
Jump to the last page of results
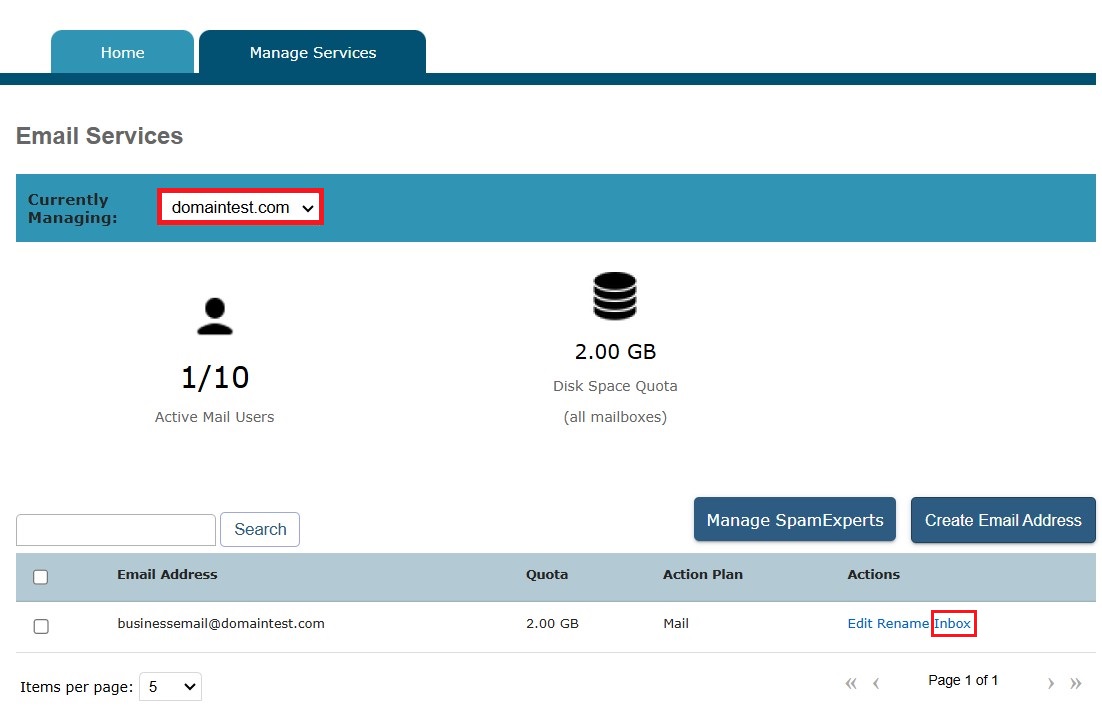(1076, 683)
